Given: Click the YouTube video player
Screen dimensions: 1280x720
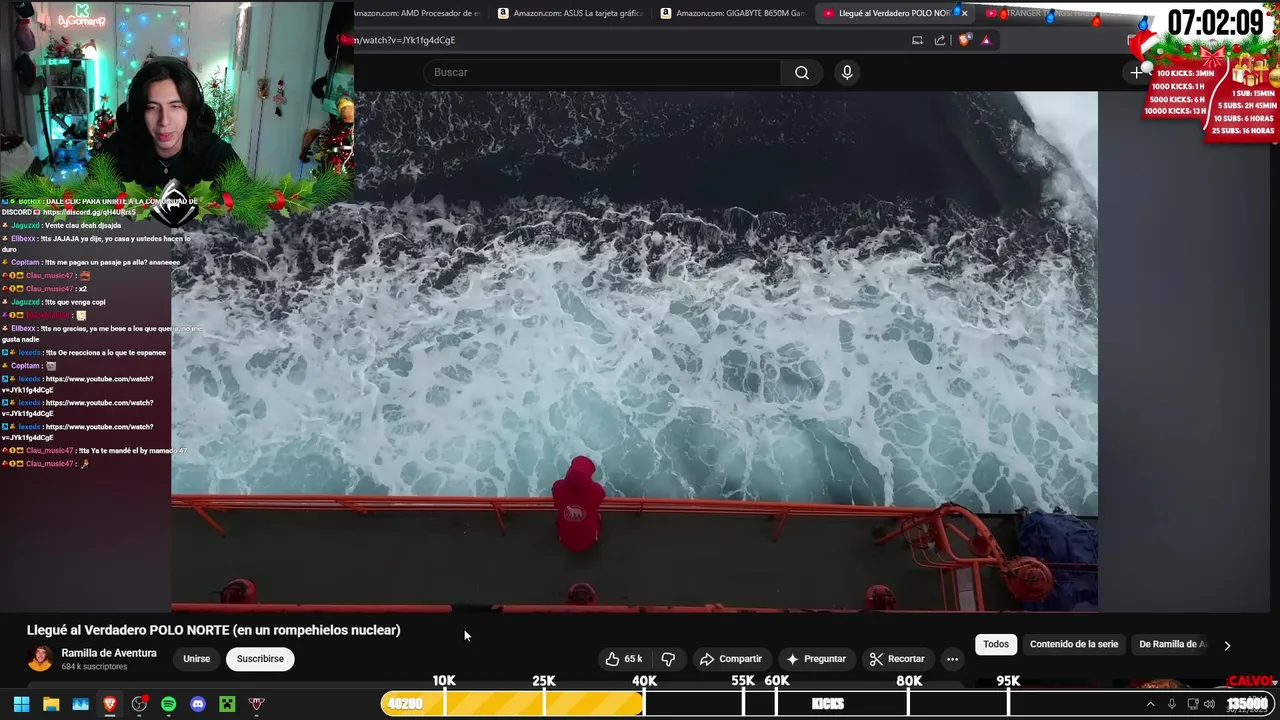Looking at the screenshot, I should (634, 351).
